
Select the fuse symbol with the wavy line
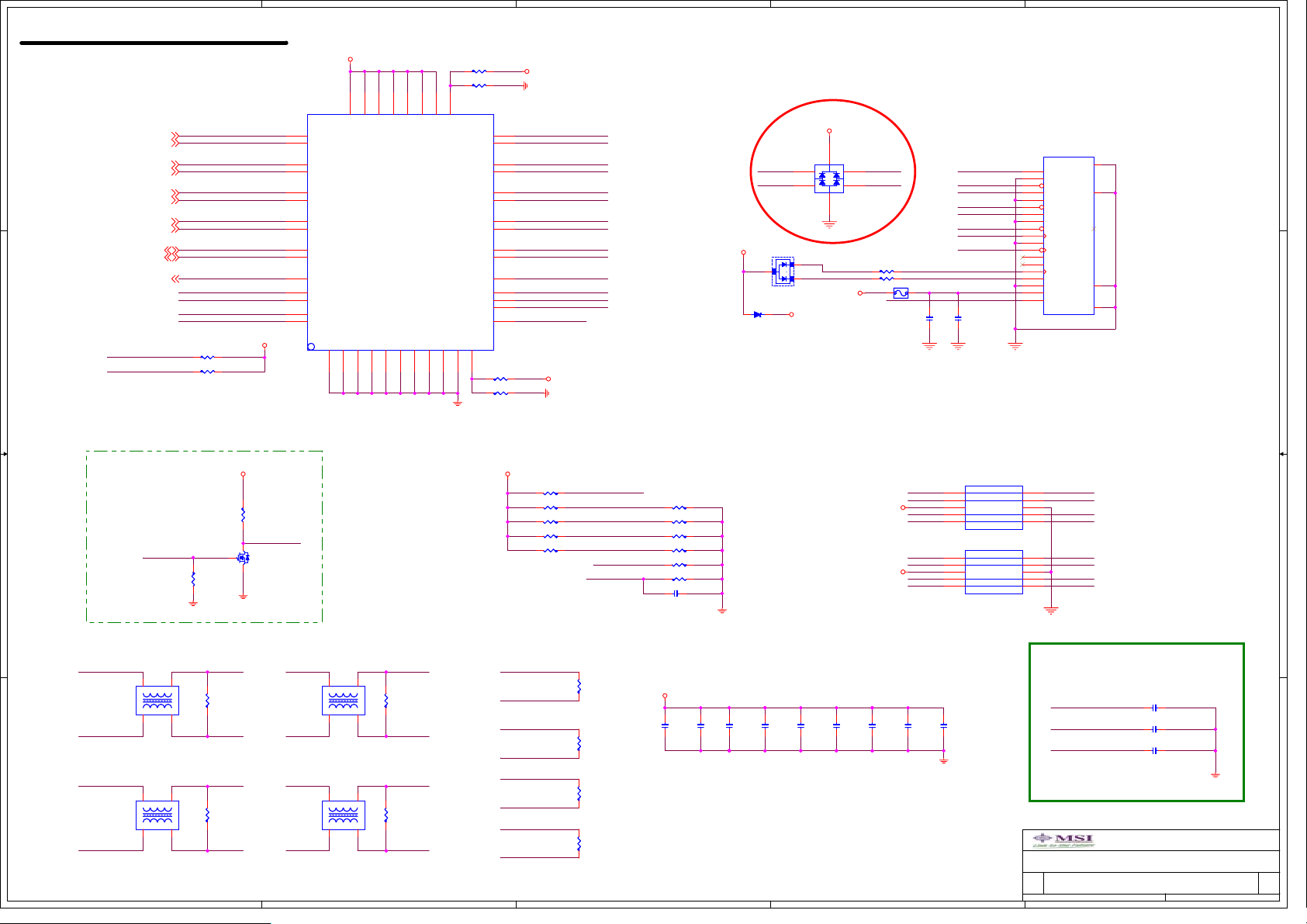901,293
